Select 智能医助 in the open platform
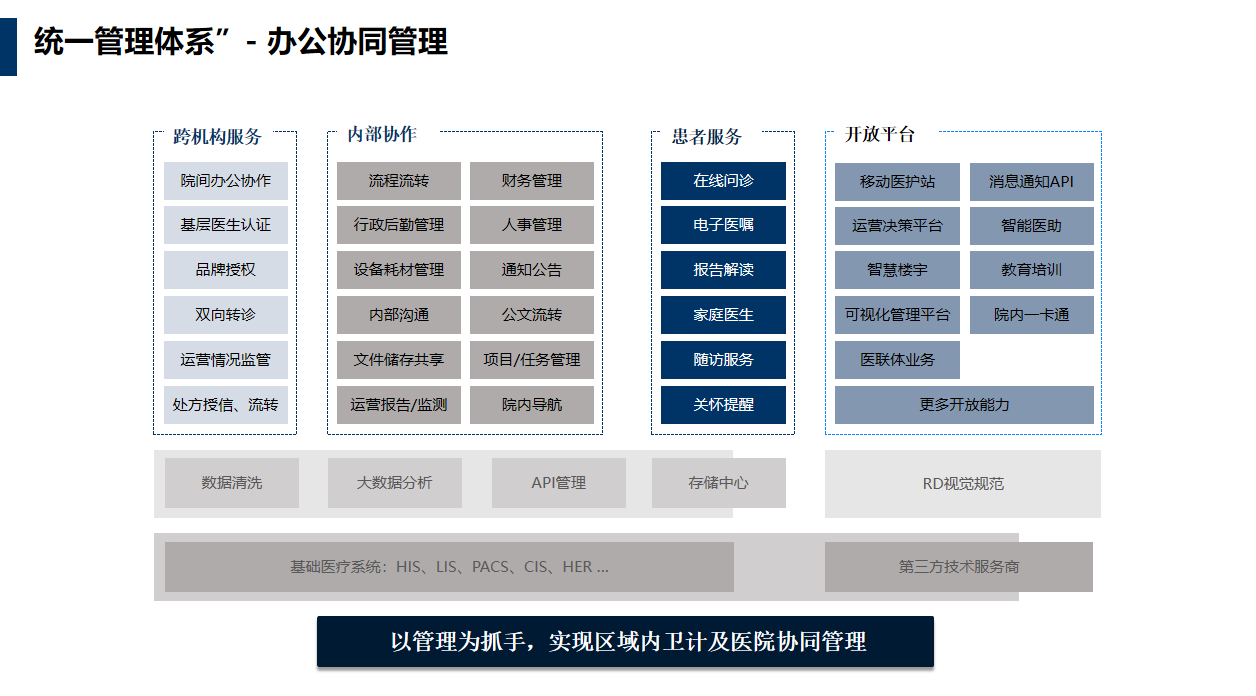 click(1032, 225)
